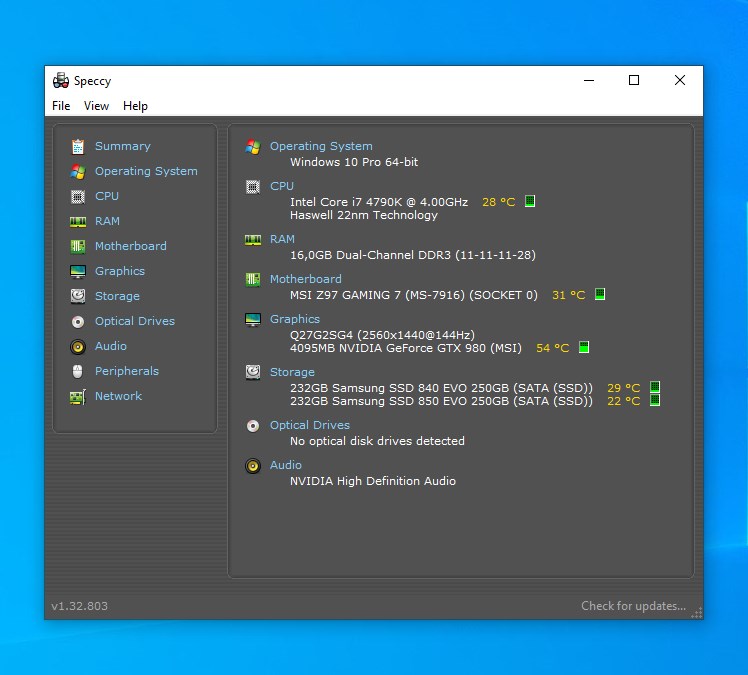Click the CPU chip icon in the sidebar
Viewport: 748px width, 675px height.
pos(78,197)
